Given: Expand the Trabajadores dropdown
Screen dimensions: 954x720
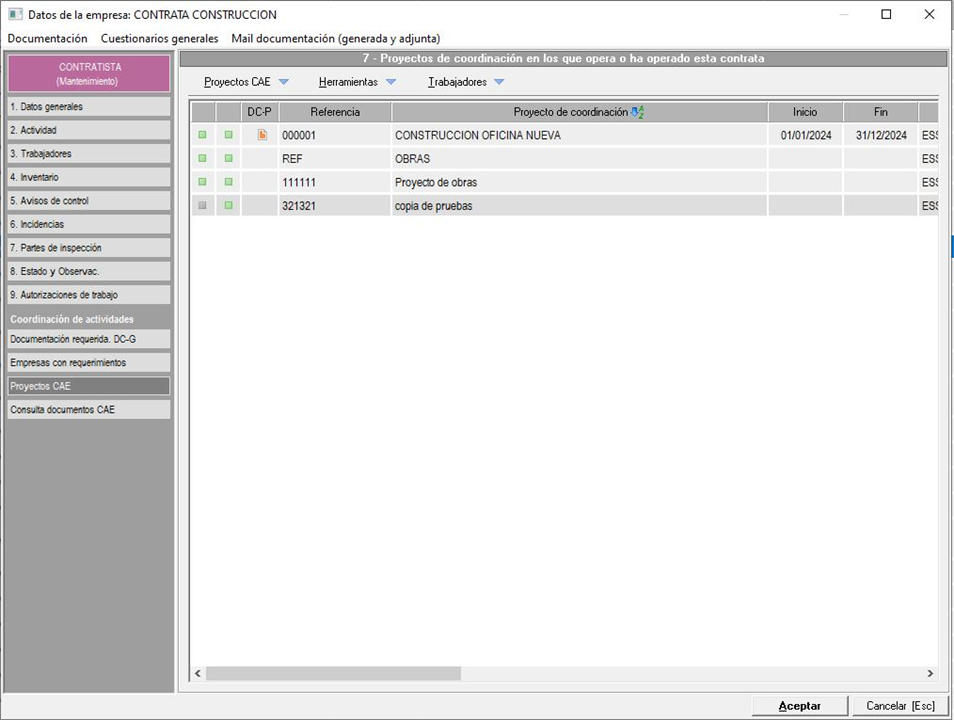Looking at the screenshot, I should [x=498, y=82].
